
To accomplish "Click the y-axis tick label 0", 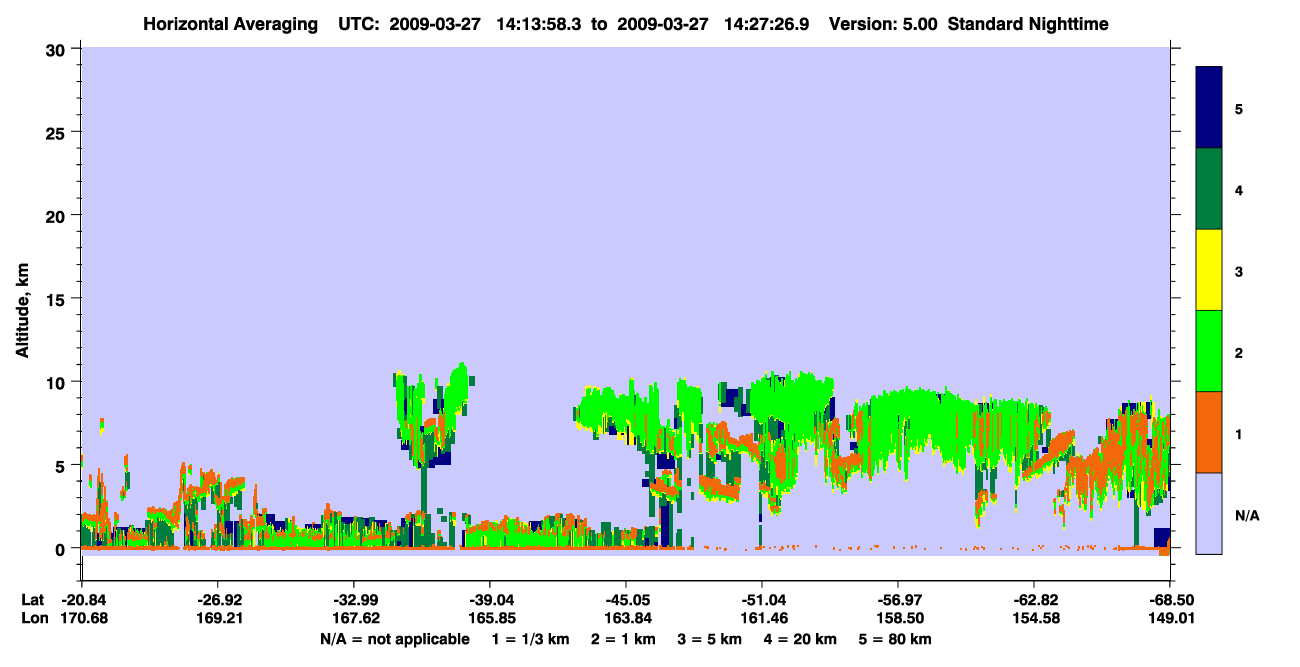I will [x=63, y=549].
